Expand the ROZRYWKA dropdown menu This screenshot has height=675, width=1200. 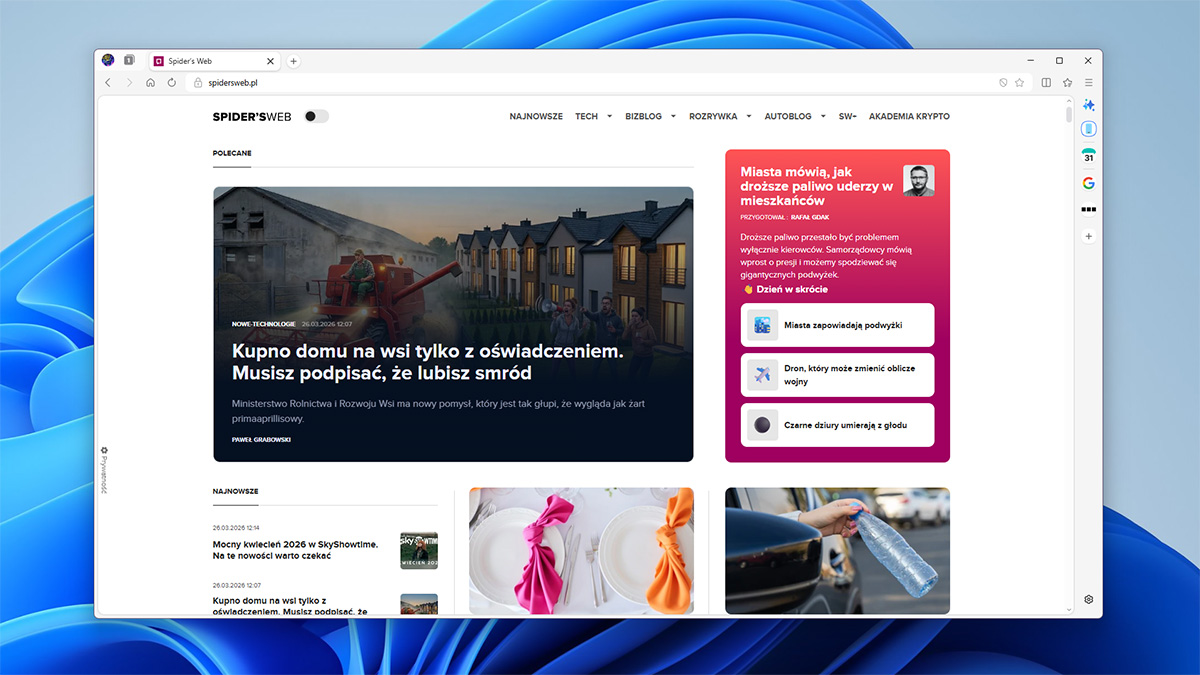pos(718,116)
